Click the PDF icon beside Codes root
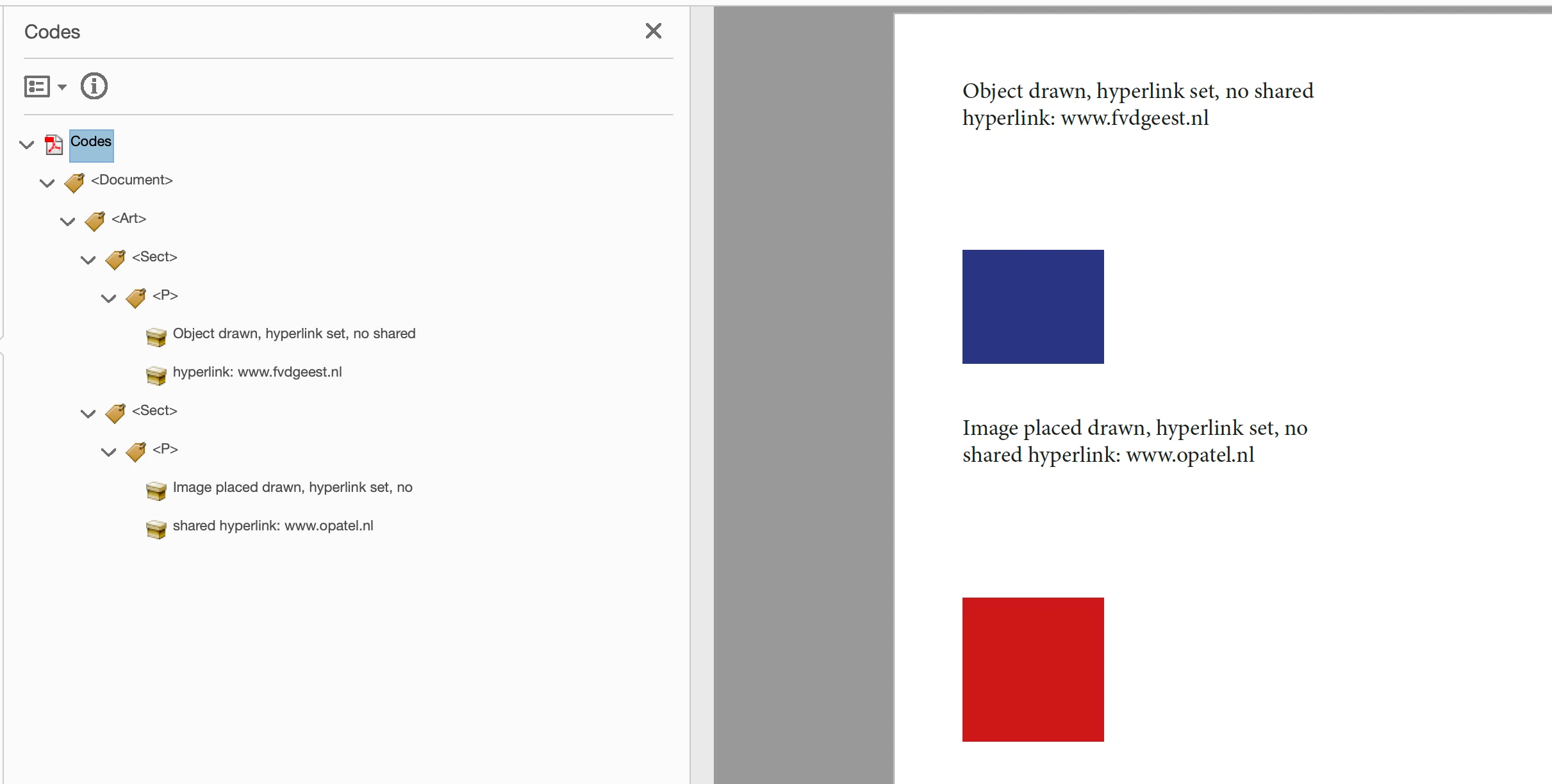This screenshot has height=784, width=1552. [54, 145]
